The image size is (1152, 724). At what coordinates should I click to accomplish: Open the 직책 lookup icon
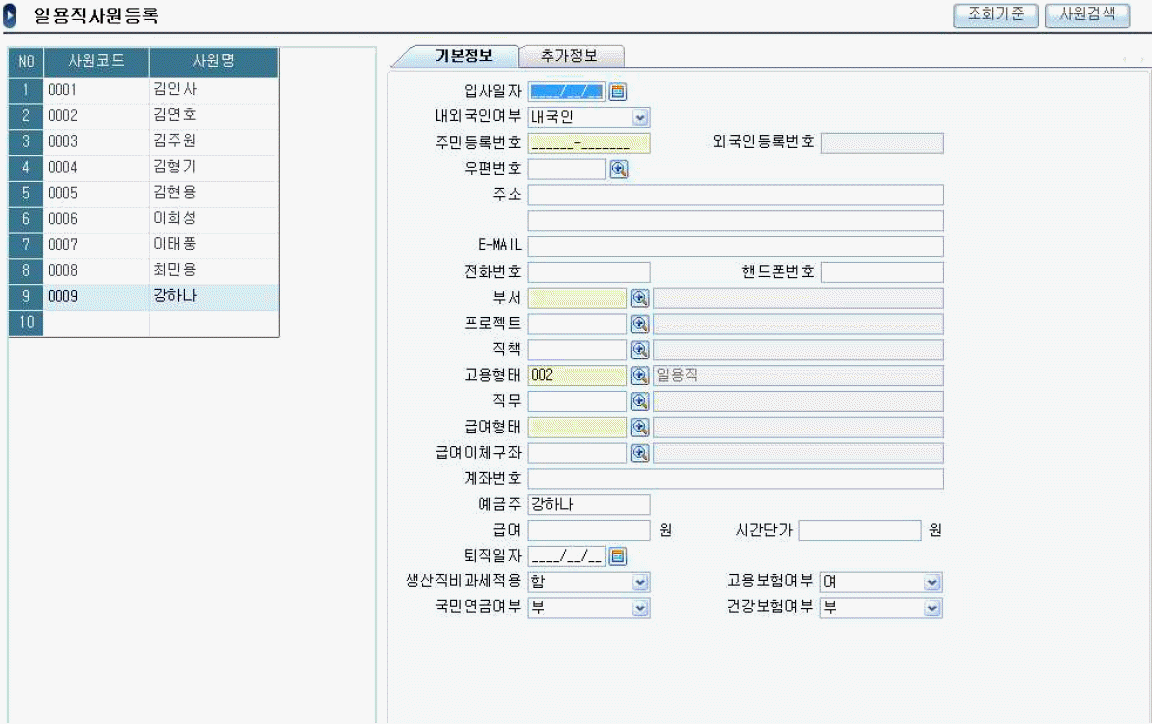pyautogui.click(x=640, y=350)
